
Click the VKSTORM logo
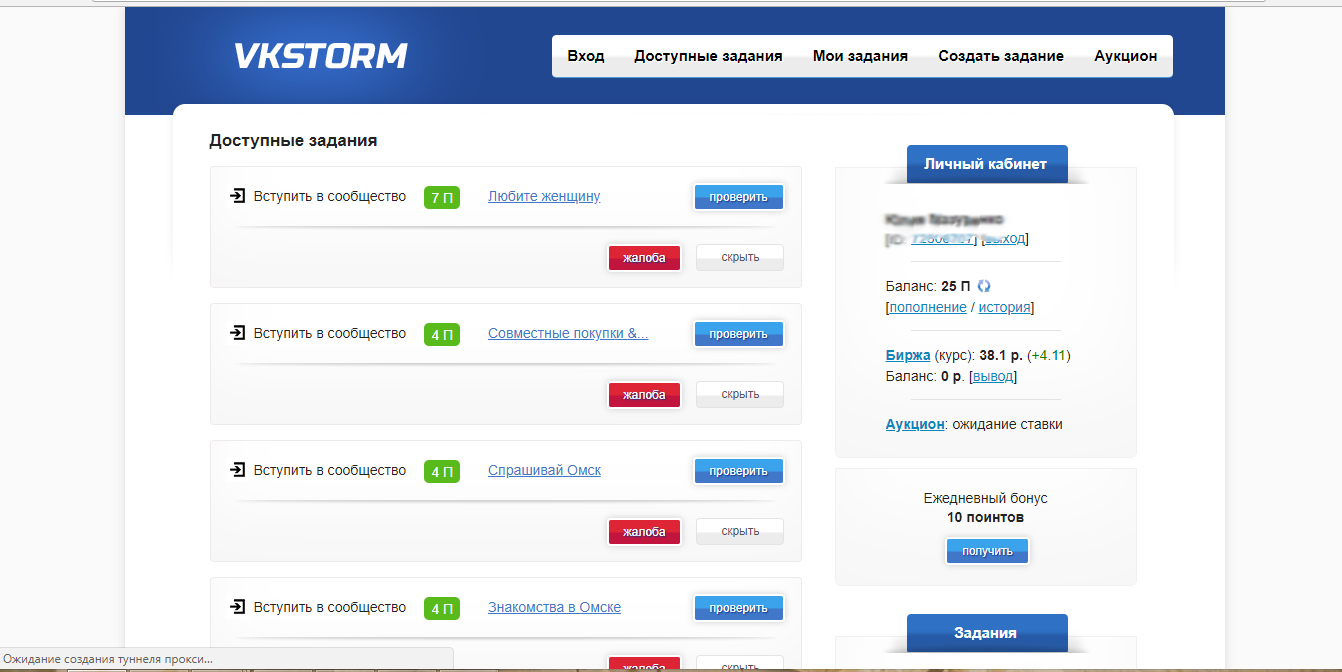(320, 56)
